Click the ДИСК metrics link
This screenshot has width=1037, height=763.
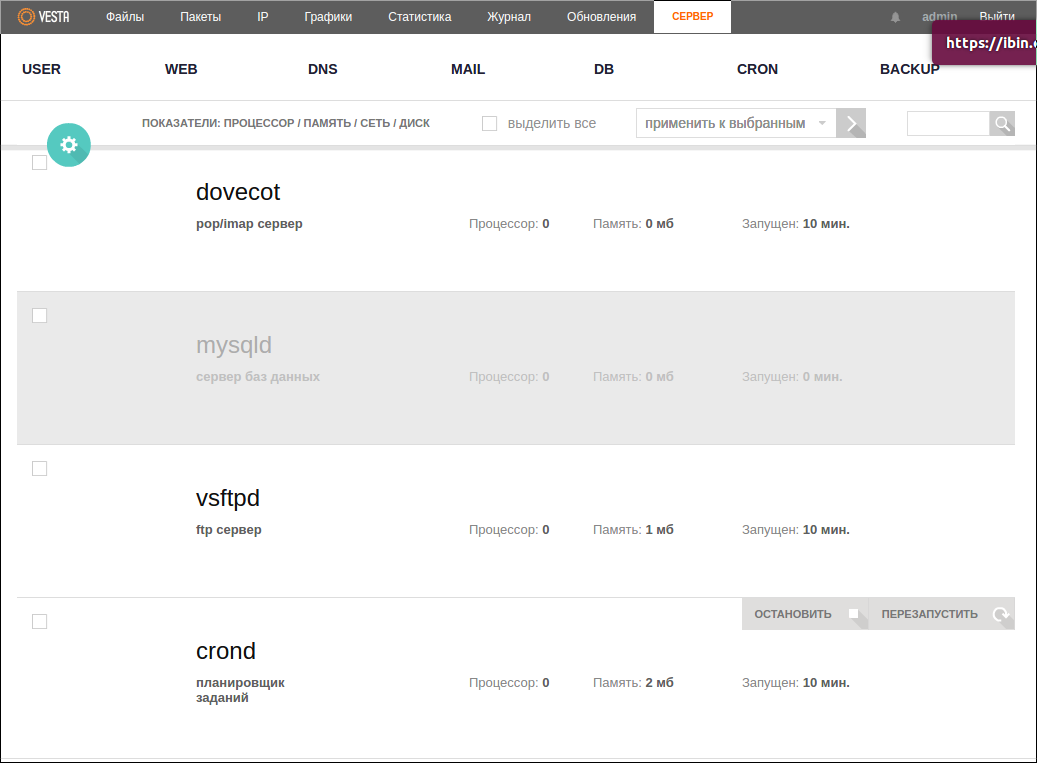[415, 124]
